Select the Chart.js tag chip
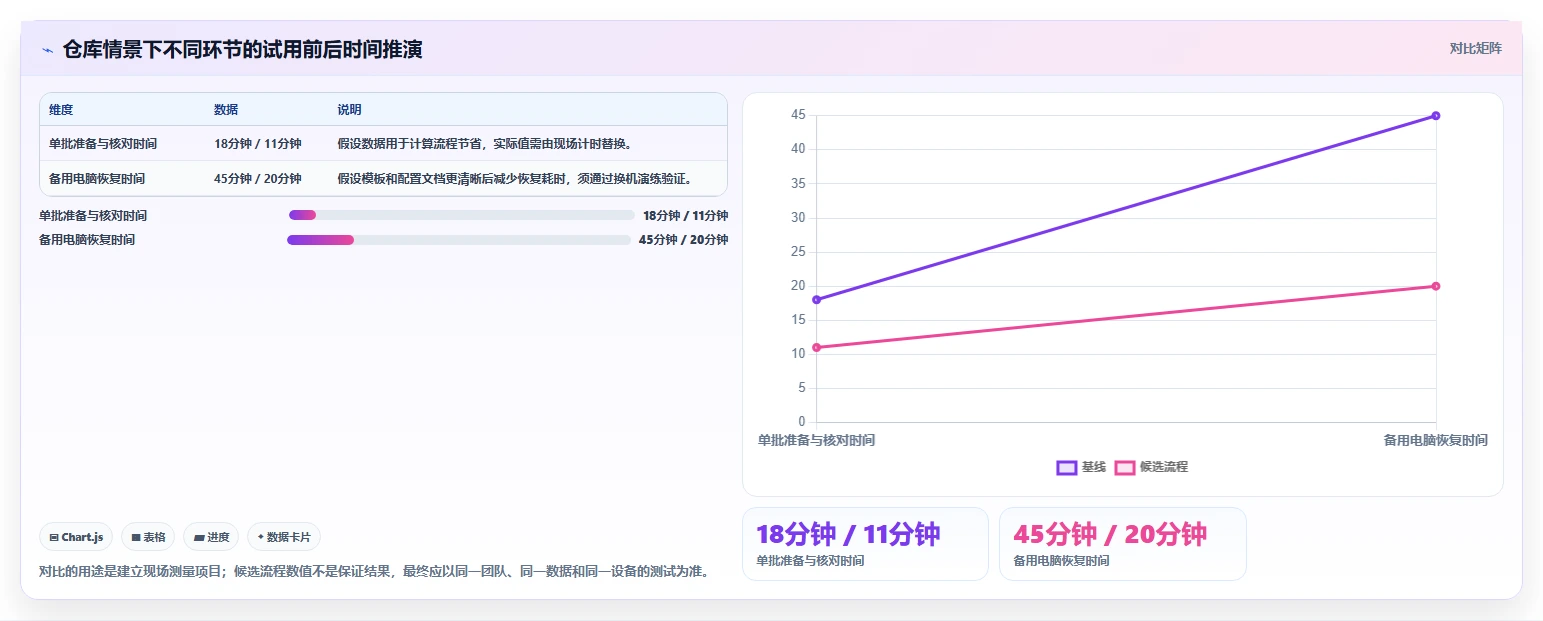1543x621 pixels. click(x=77, y=537)
